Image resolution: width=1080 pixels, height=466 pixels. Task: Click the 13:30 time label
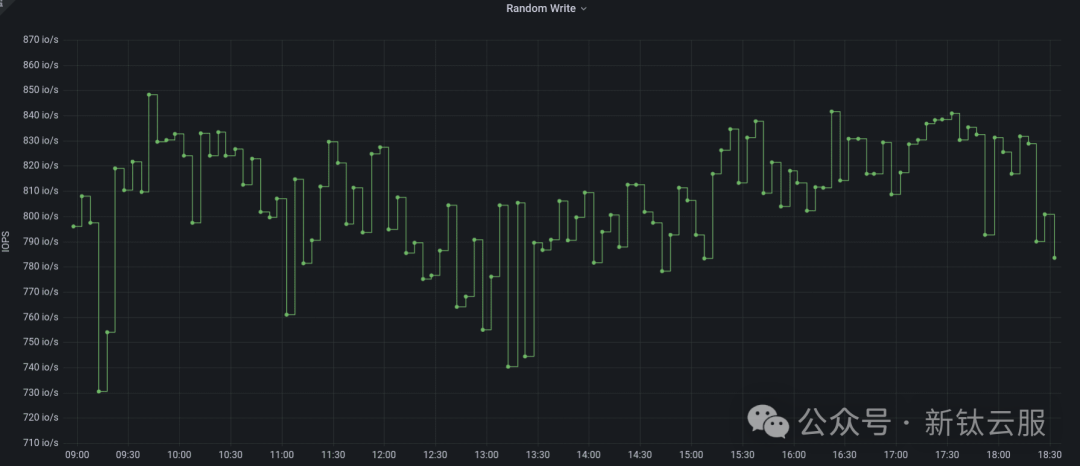(537, 455)
